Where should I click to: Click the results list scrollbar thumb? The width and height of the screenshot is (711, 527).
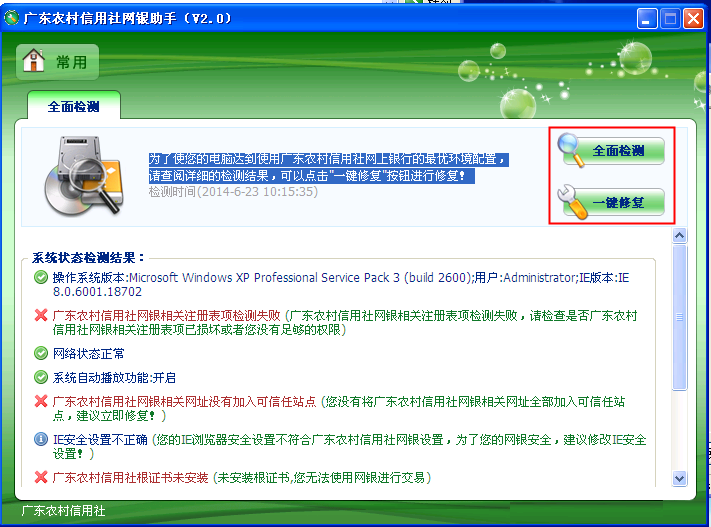coord(679,317)
